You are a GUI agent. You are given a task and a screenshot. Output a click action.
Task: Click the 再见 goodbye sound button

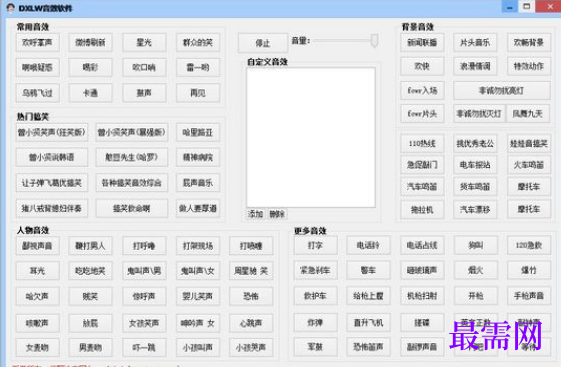197,93
